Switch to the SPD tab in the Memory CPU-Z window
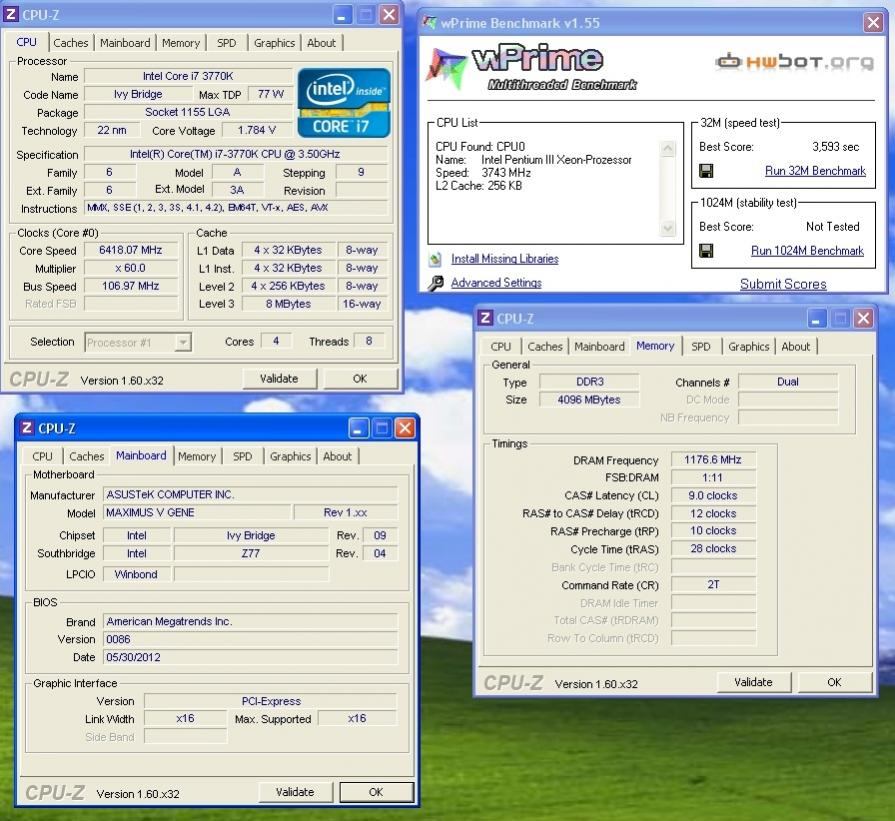The image size is (895, 821). coord(701,347)
